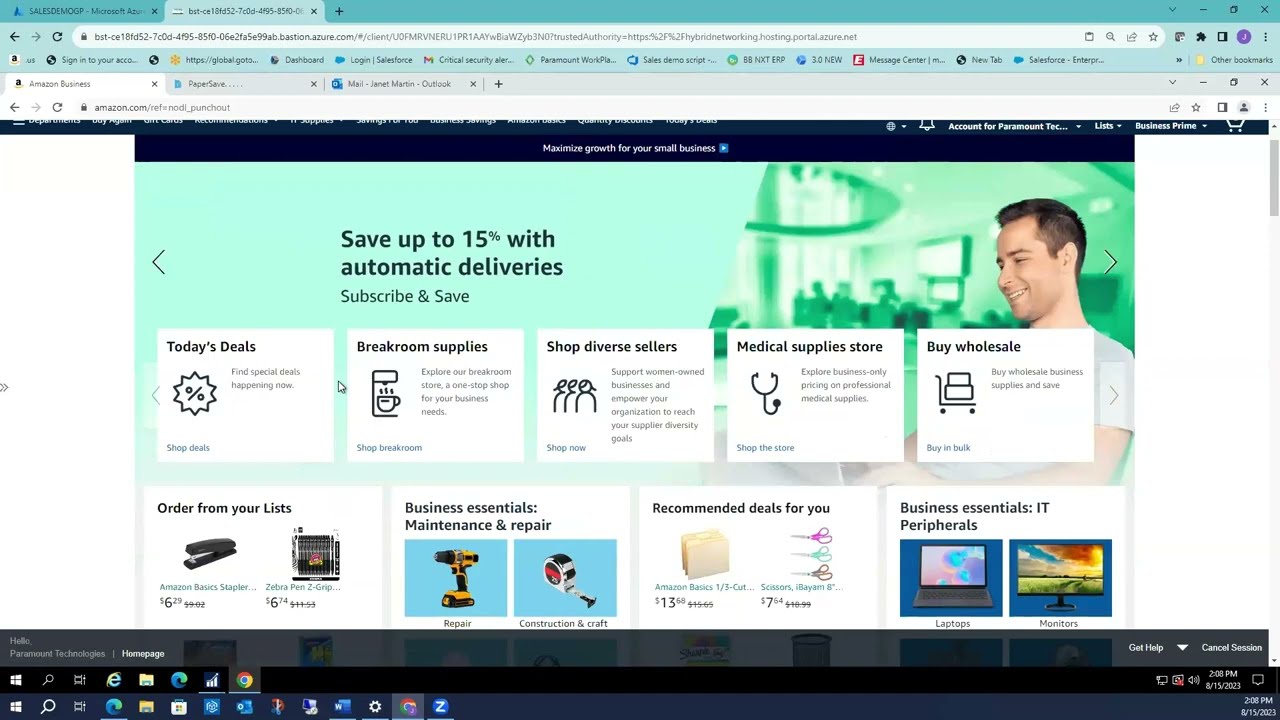
Task: Open the Laptops category thumbnail
Action: [x=951, y=578]
